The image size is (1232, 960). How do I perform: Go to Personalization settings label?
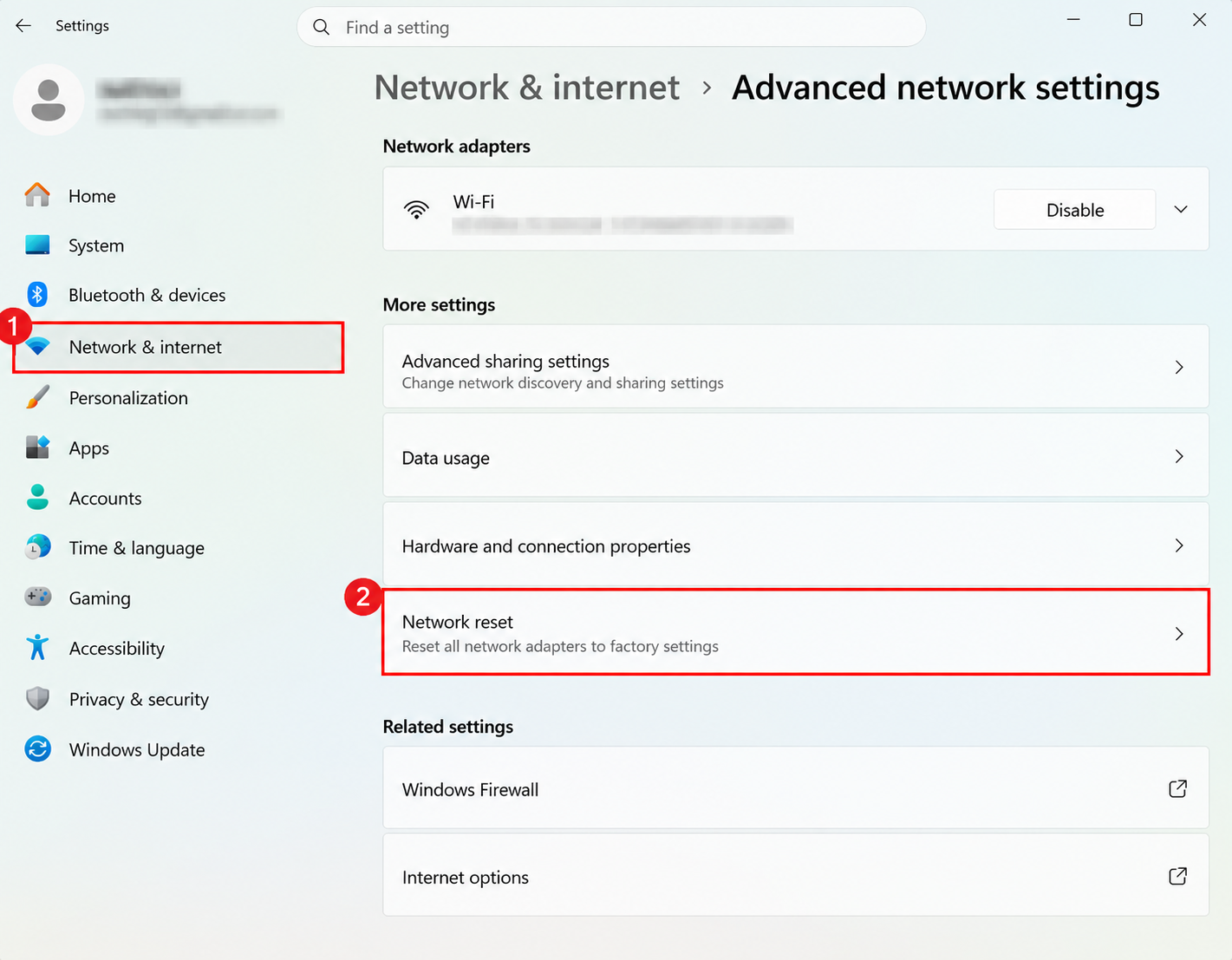pos(128,398)
